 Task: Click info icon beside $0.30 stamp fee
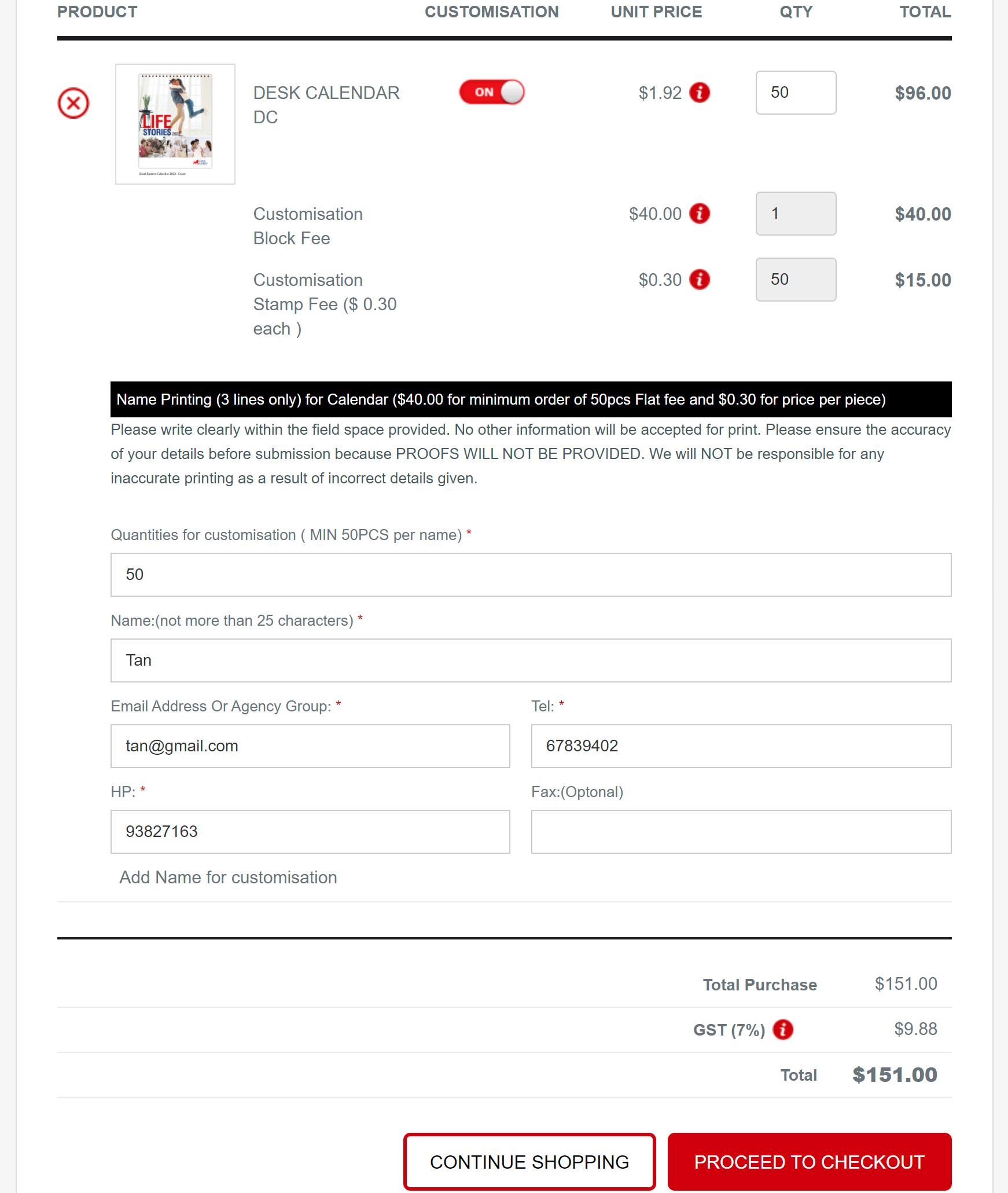pos(700,280)
